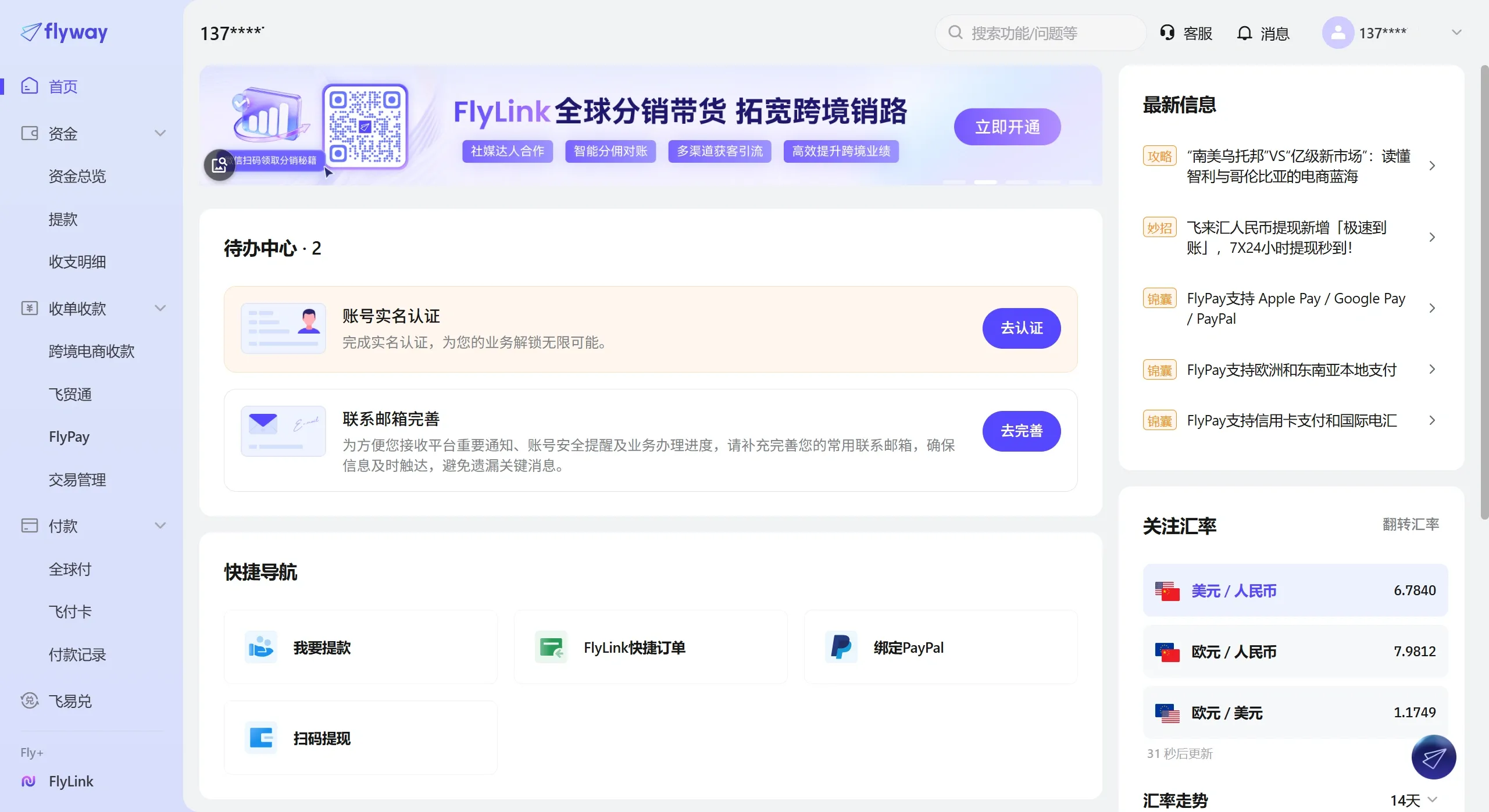Click the flyway logo

tap(64, 32)
